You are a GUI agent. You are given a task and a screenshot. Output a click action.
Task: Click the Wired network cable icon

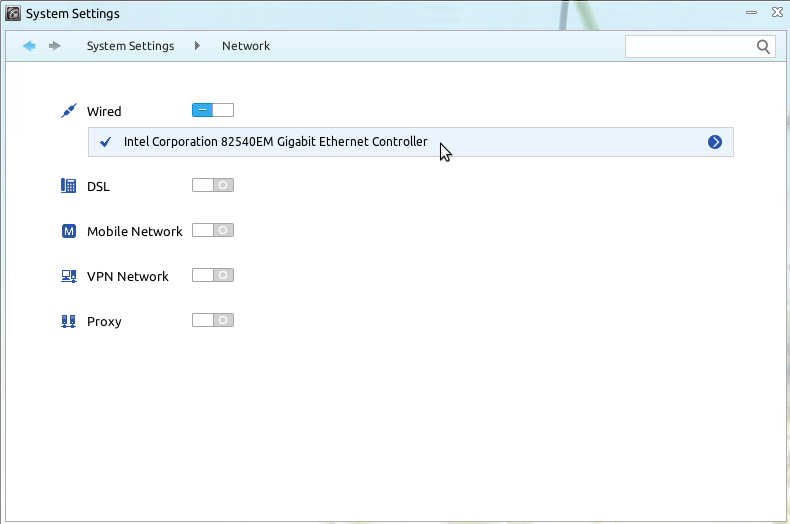[x=68, y=111]
